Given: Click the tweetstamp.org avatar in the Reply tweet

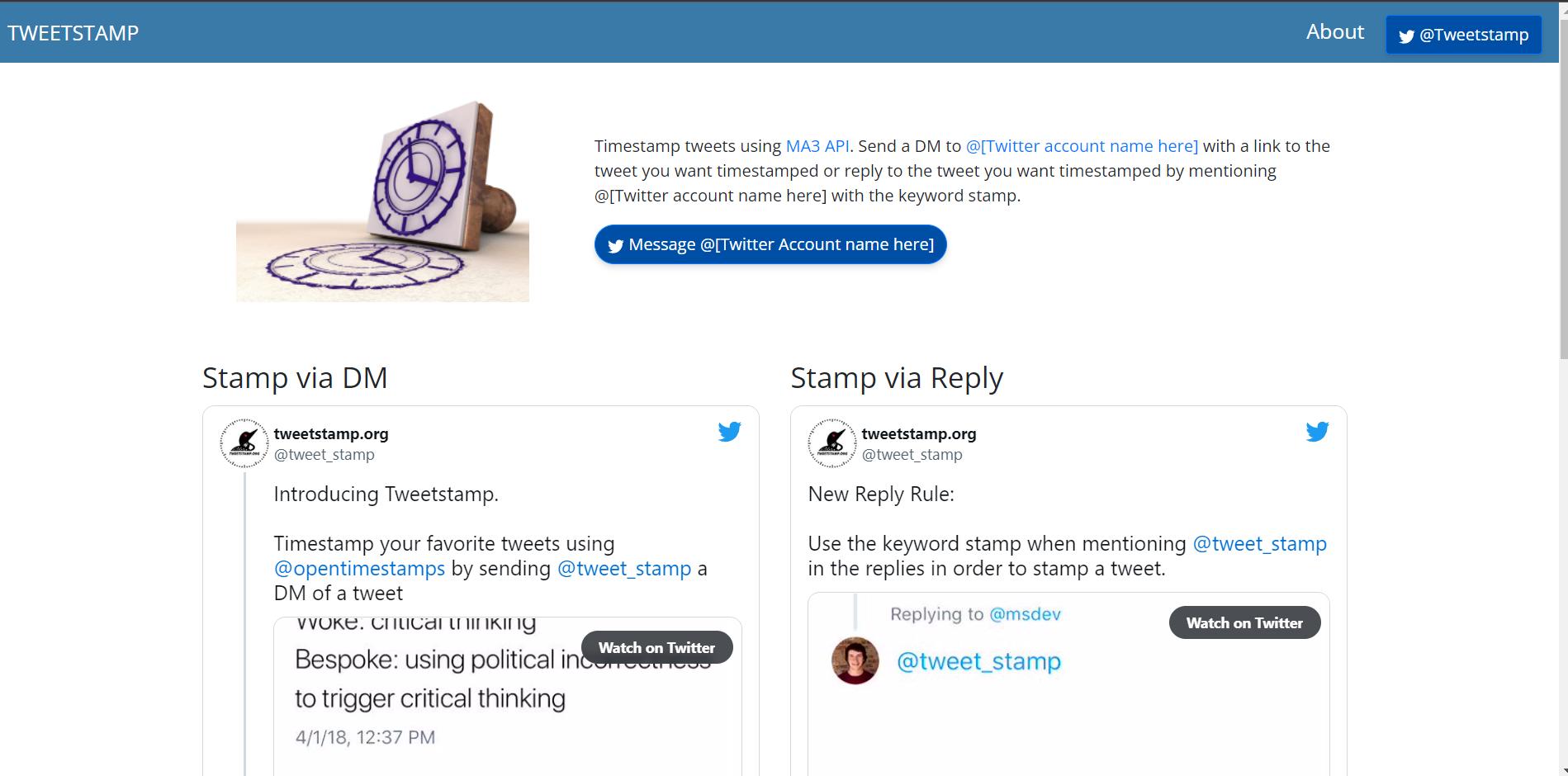Looking at the screenshot, I should (832, 443).
